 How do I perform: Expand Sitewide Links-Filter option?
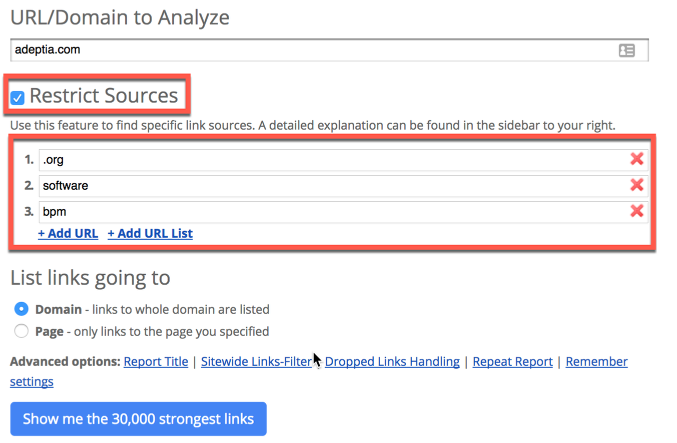tap(256, 361)
